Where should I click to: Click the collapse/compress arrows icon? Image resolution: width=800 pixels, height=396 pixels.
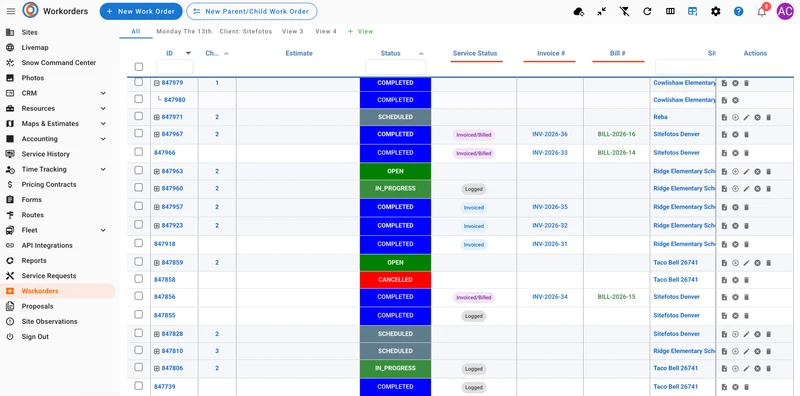(x=602, y=11)
